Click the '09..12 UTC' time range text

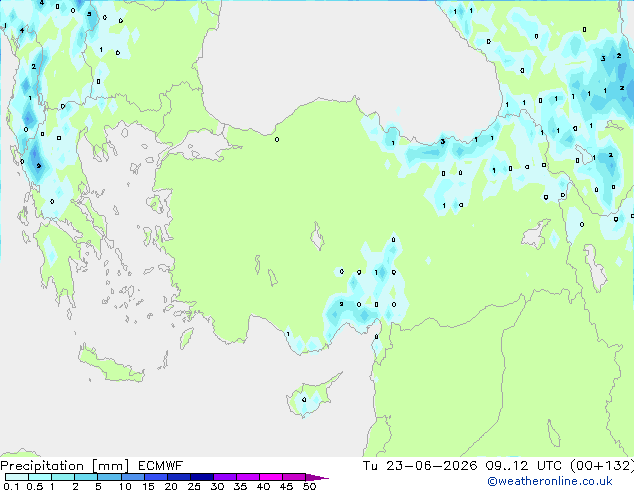[524, 466]
